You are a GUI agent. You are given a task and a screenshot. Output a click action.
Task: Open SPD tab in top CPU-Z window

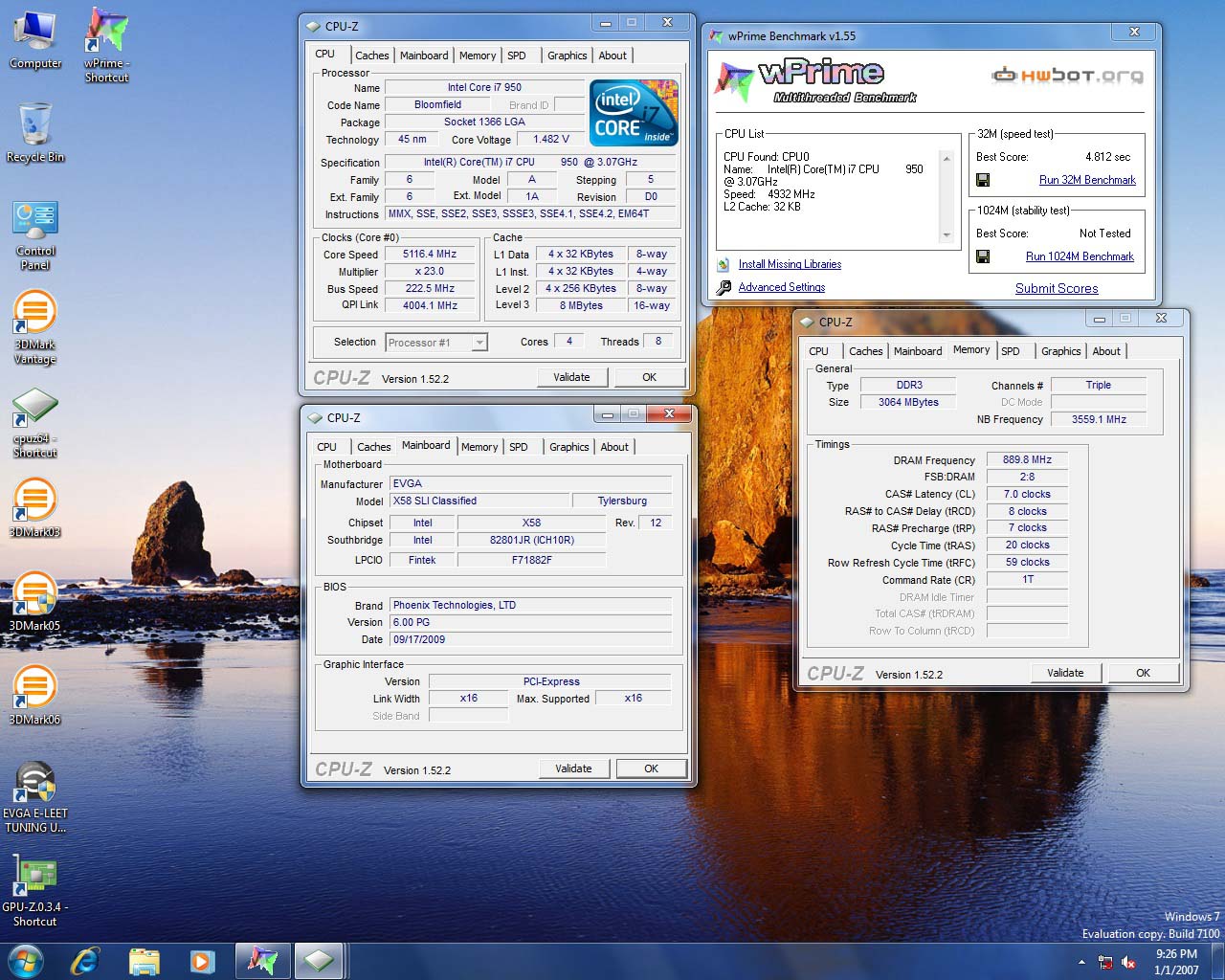(x=517, y=56)
